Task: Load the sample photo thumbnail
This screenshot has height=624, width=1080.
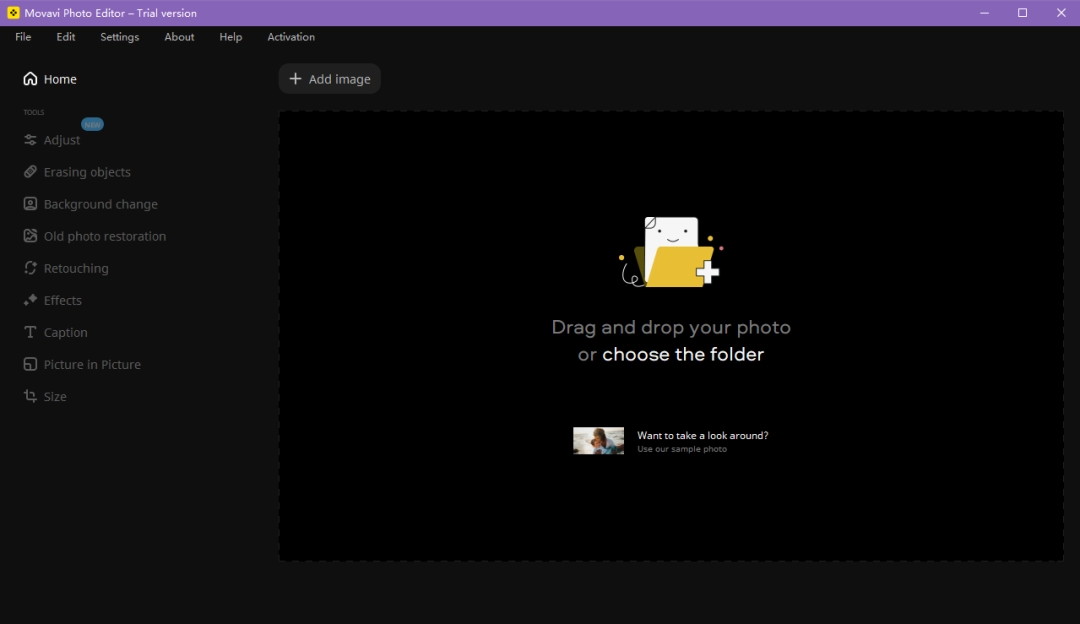Action: [598, 441]
